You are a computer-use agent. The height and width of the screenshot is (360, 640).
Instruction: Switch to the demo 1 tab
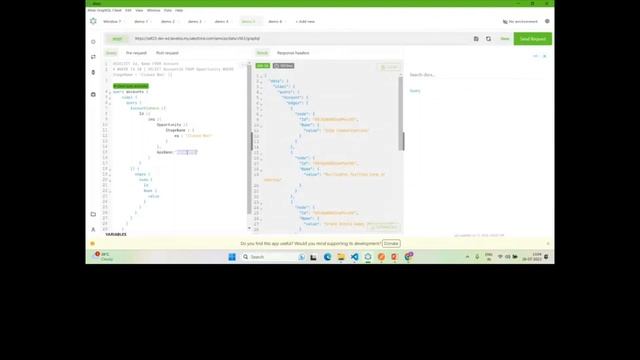[x=141, y=22]
